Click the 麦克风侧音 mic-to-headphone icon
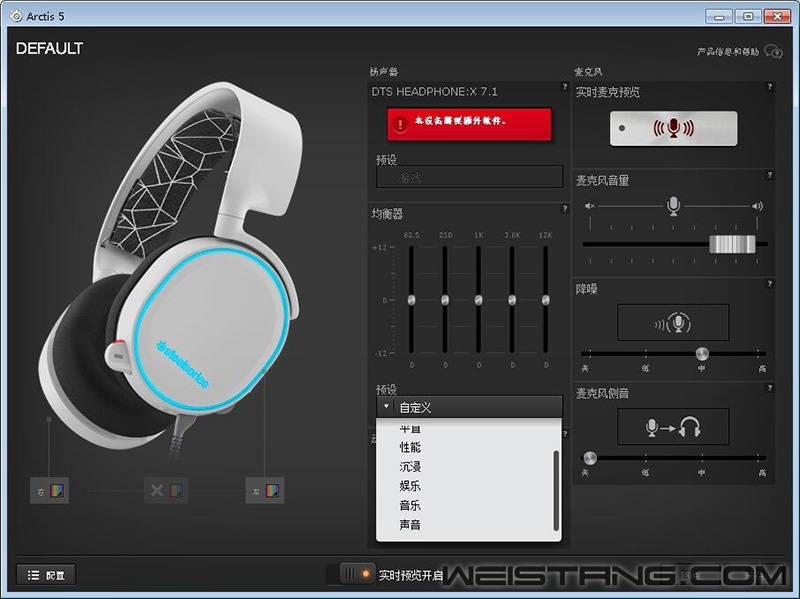The image size is (800, 599). [673, 427]
